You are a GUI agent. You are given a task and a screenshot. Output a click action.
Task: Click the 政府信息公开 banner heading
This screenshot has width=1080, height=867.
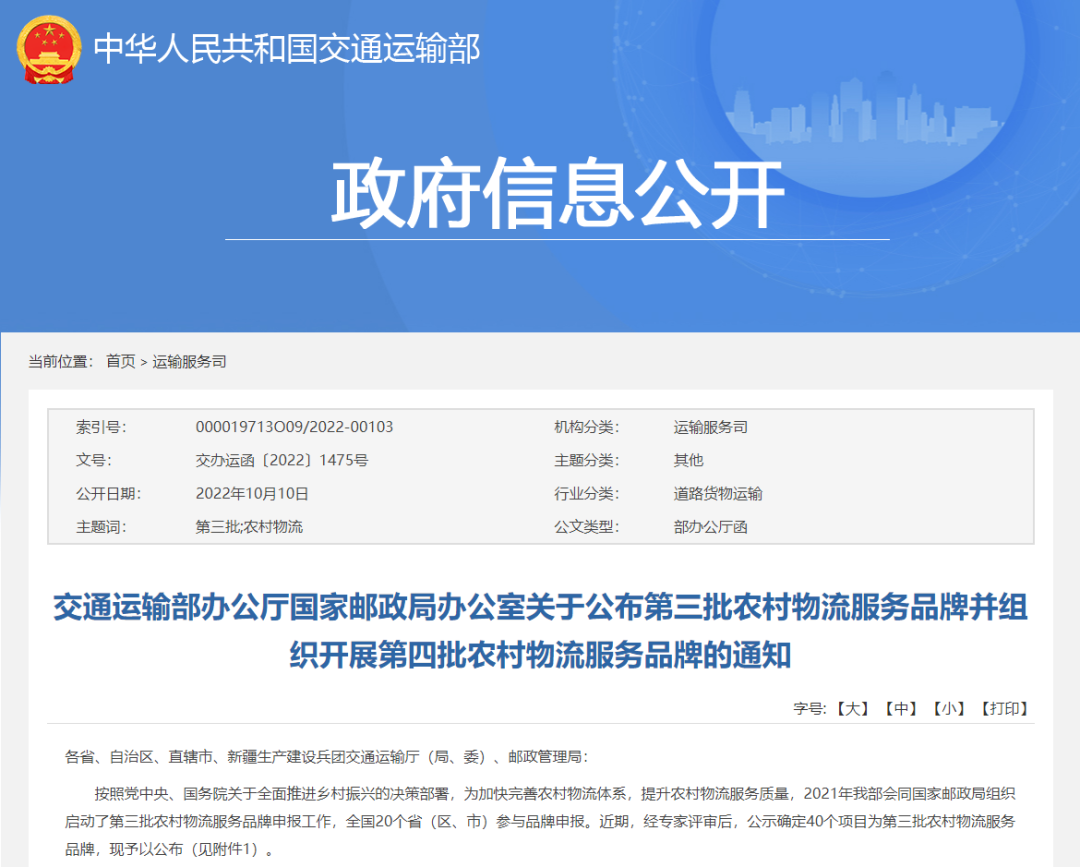click(557, 193)
